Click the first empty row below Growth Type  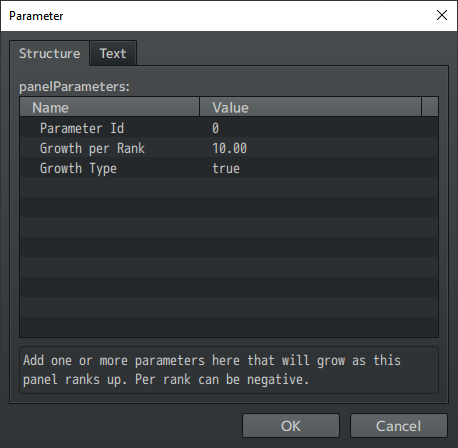tap(229, 187)
